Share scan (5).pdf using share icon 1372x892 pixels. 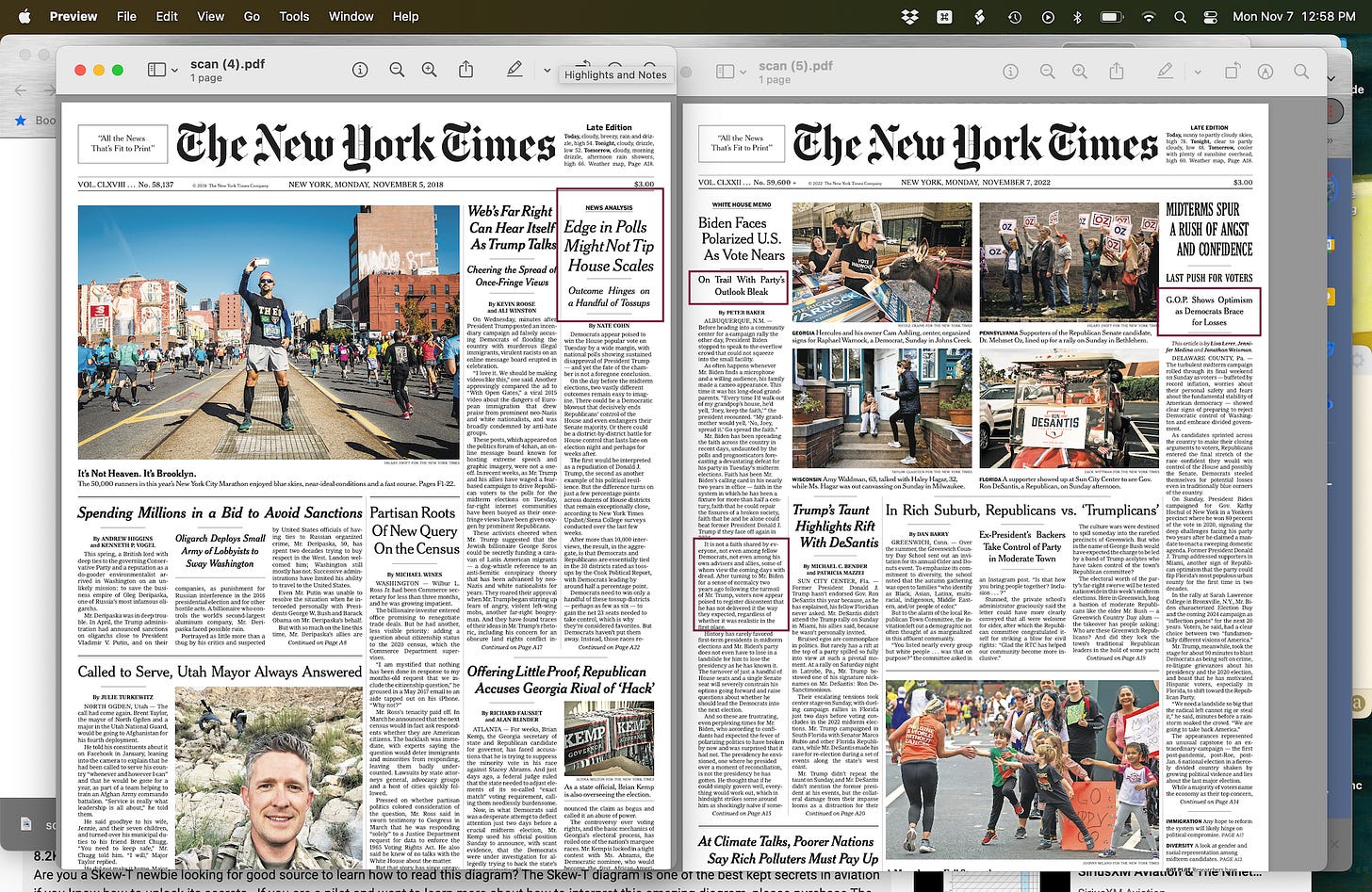click(1117, 72)
